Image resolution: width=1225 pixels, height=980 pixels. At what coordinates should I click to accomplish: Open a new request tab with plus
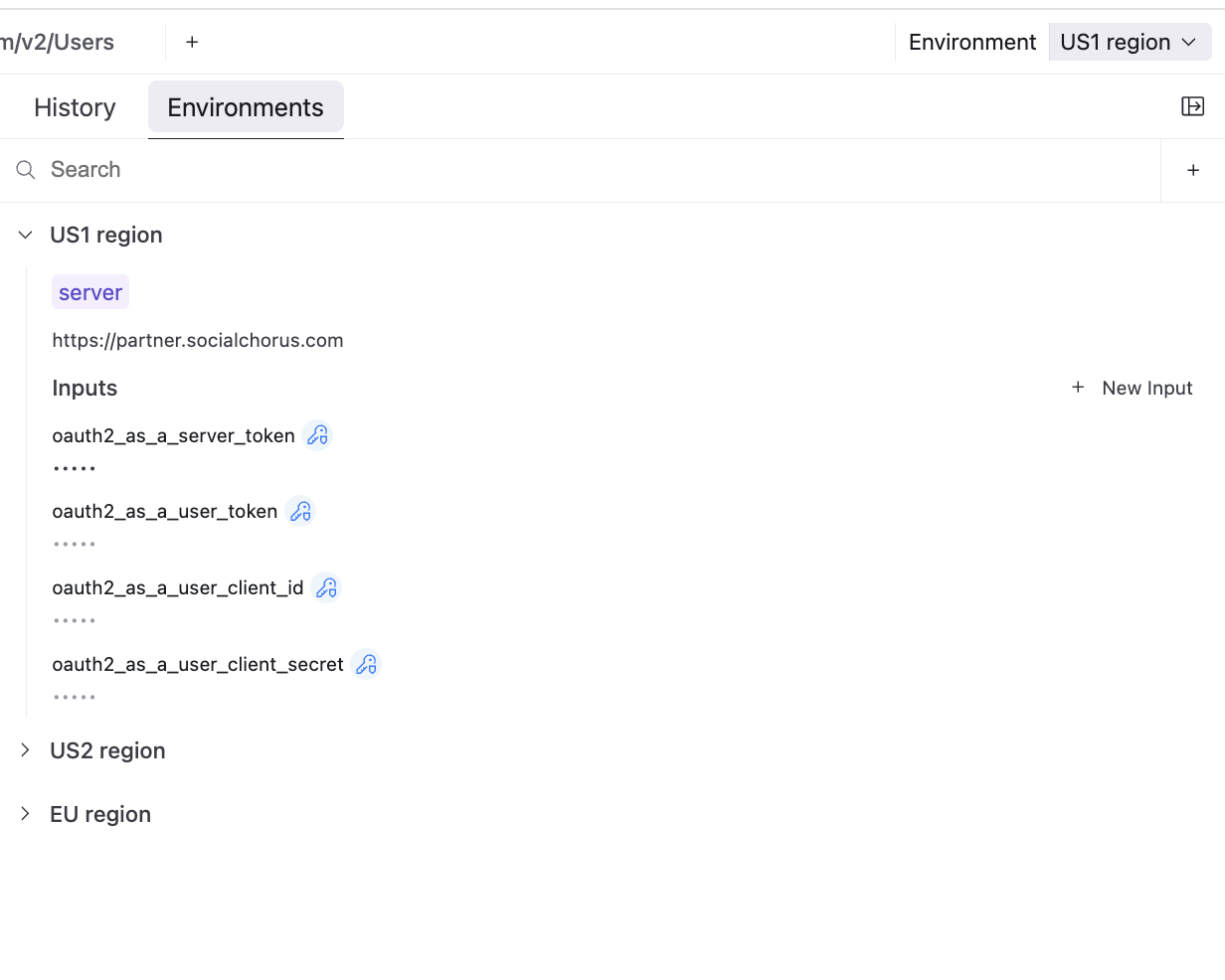point(192,42)
